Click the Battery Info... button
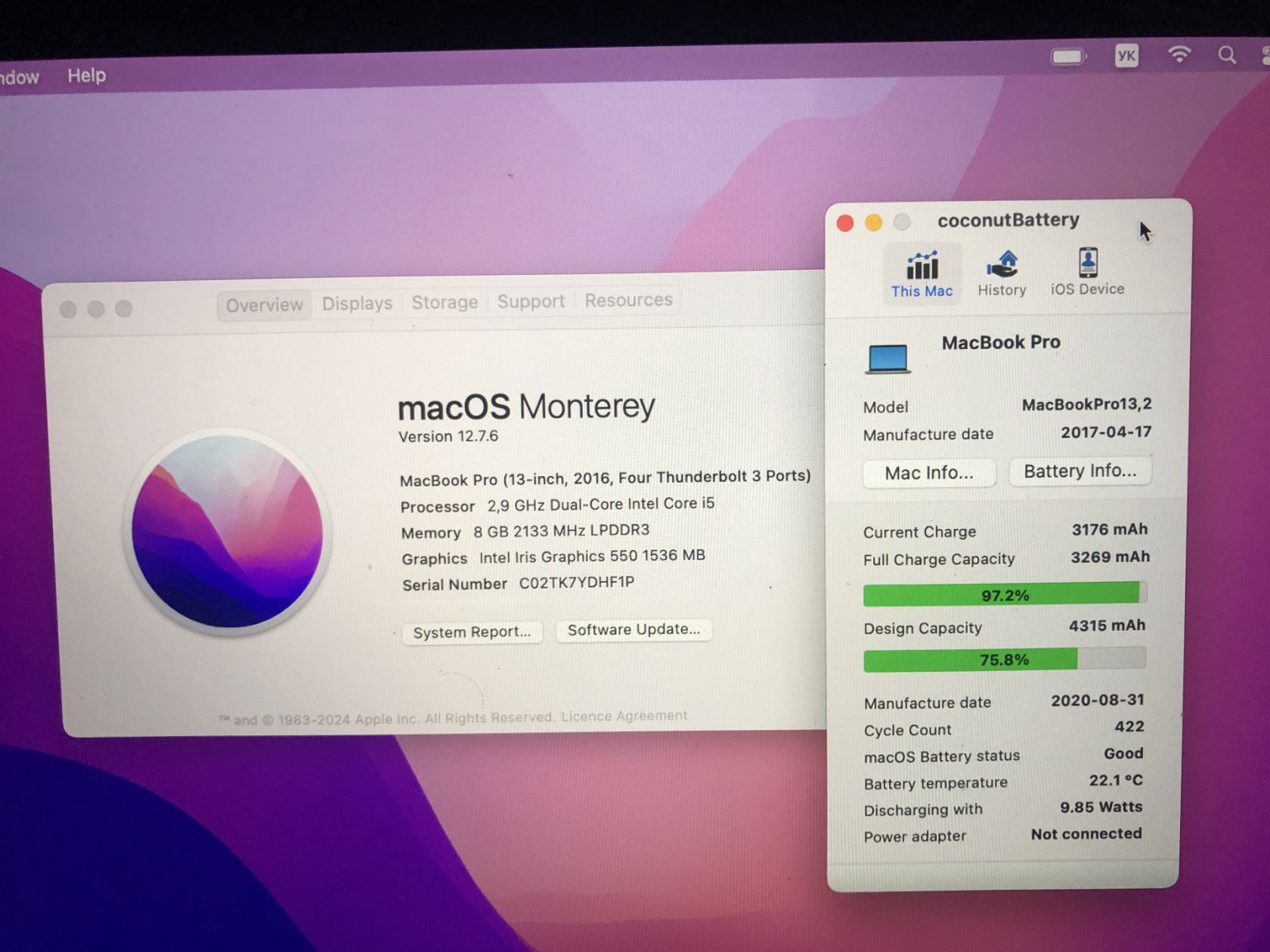 click(1080, 471)
